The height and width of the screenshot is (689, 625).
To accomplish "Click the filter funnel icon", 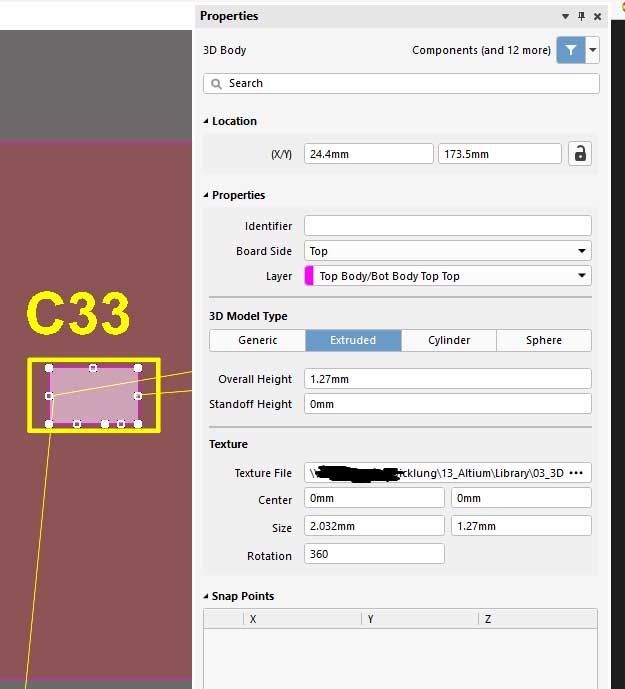I will (570, 50).
